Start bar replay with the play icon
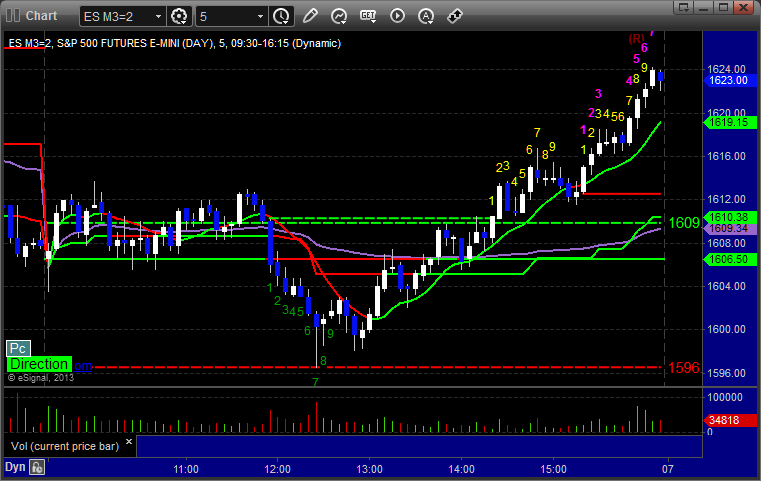Viewport: 761px width, 481px height. [x=397, y=16]
